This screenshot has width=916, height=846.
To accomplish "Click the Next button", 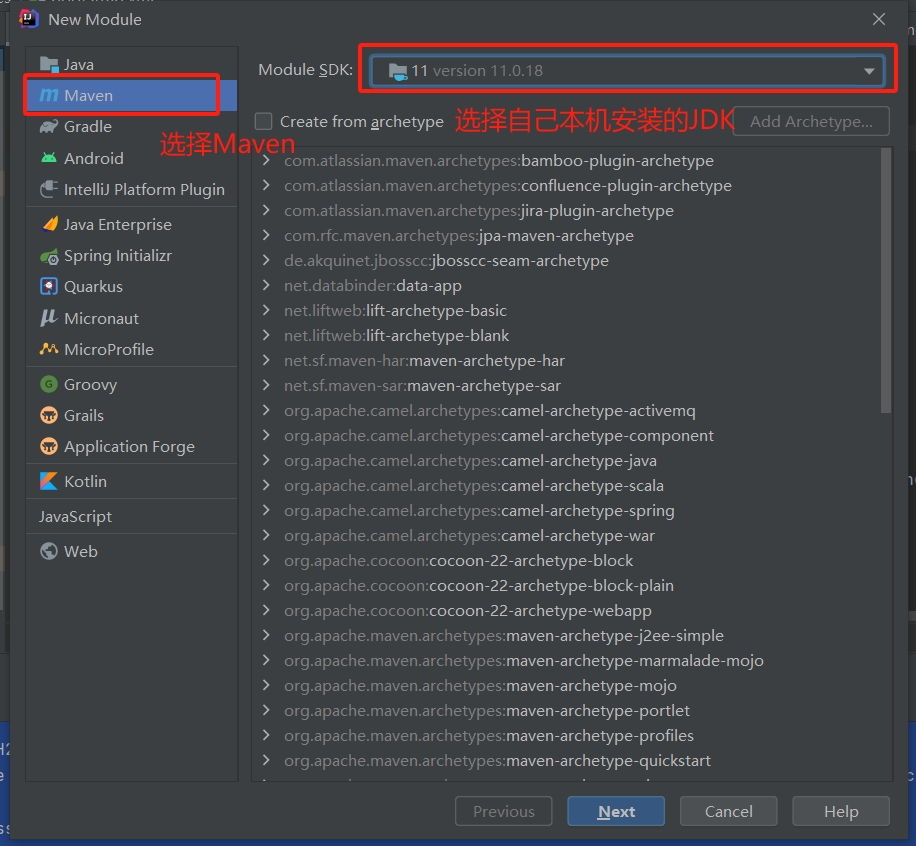I will tap(616, 811).
